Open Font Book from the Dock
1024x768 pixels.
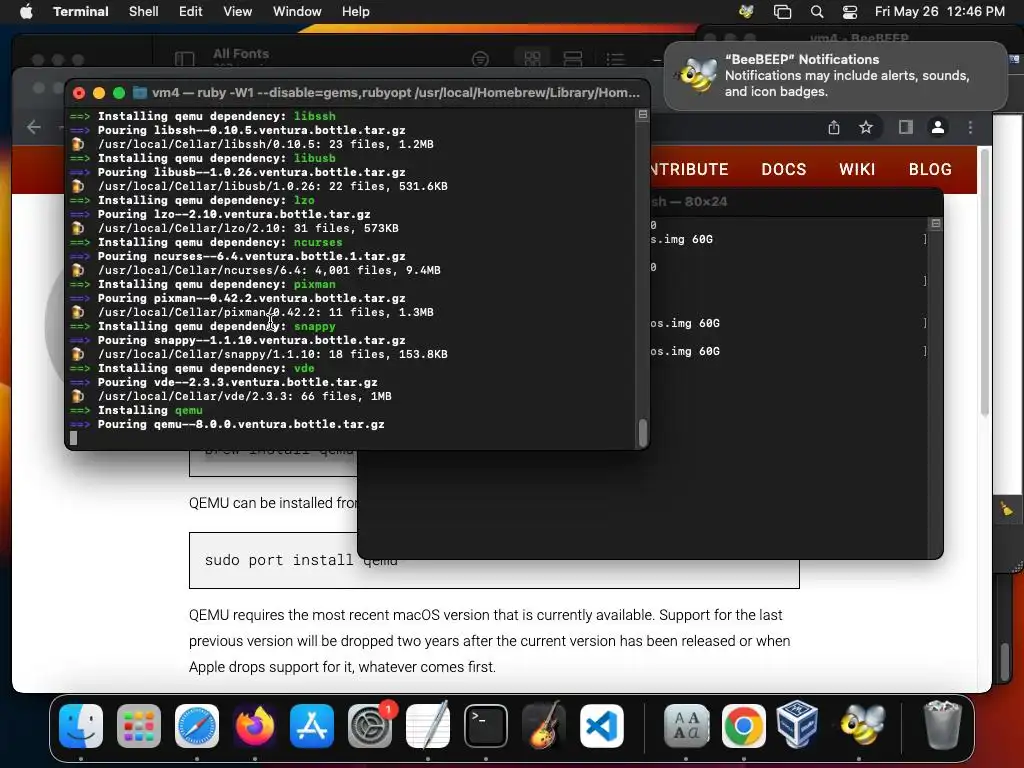[686, 726]
